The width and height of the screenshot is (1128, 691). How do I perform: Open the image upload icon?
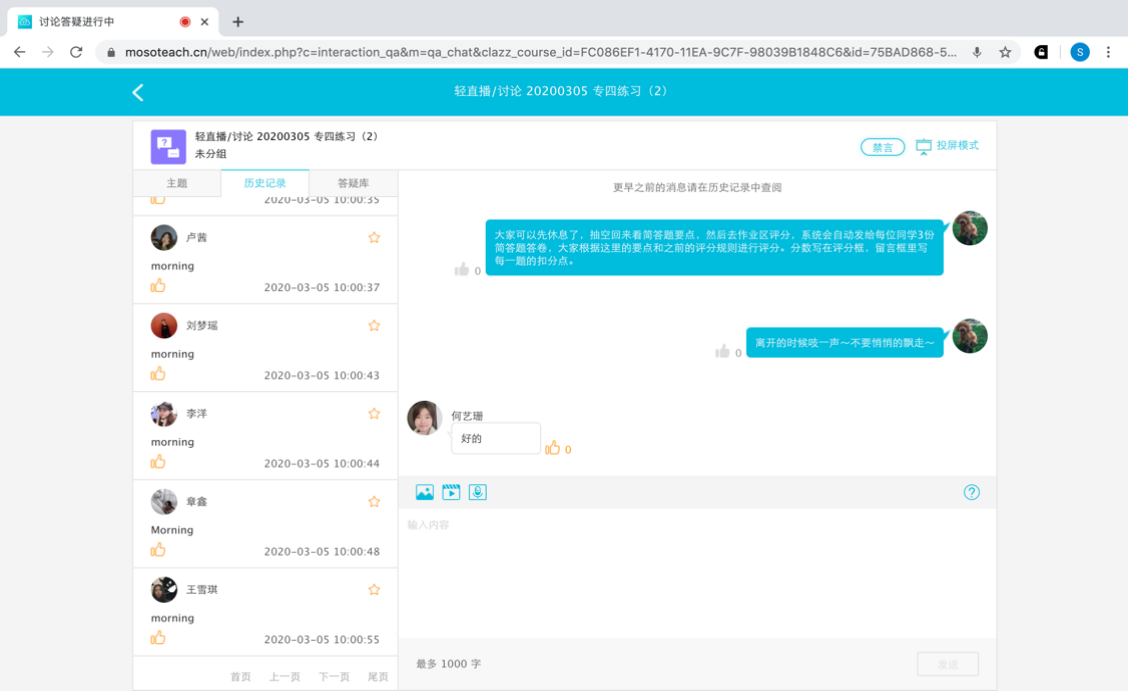pos(424,492)
